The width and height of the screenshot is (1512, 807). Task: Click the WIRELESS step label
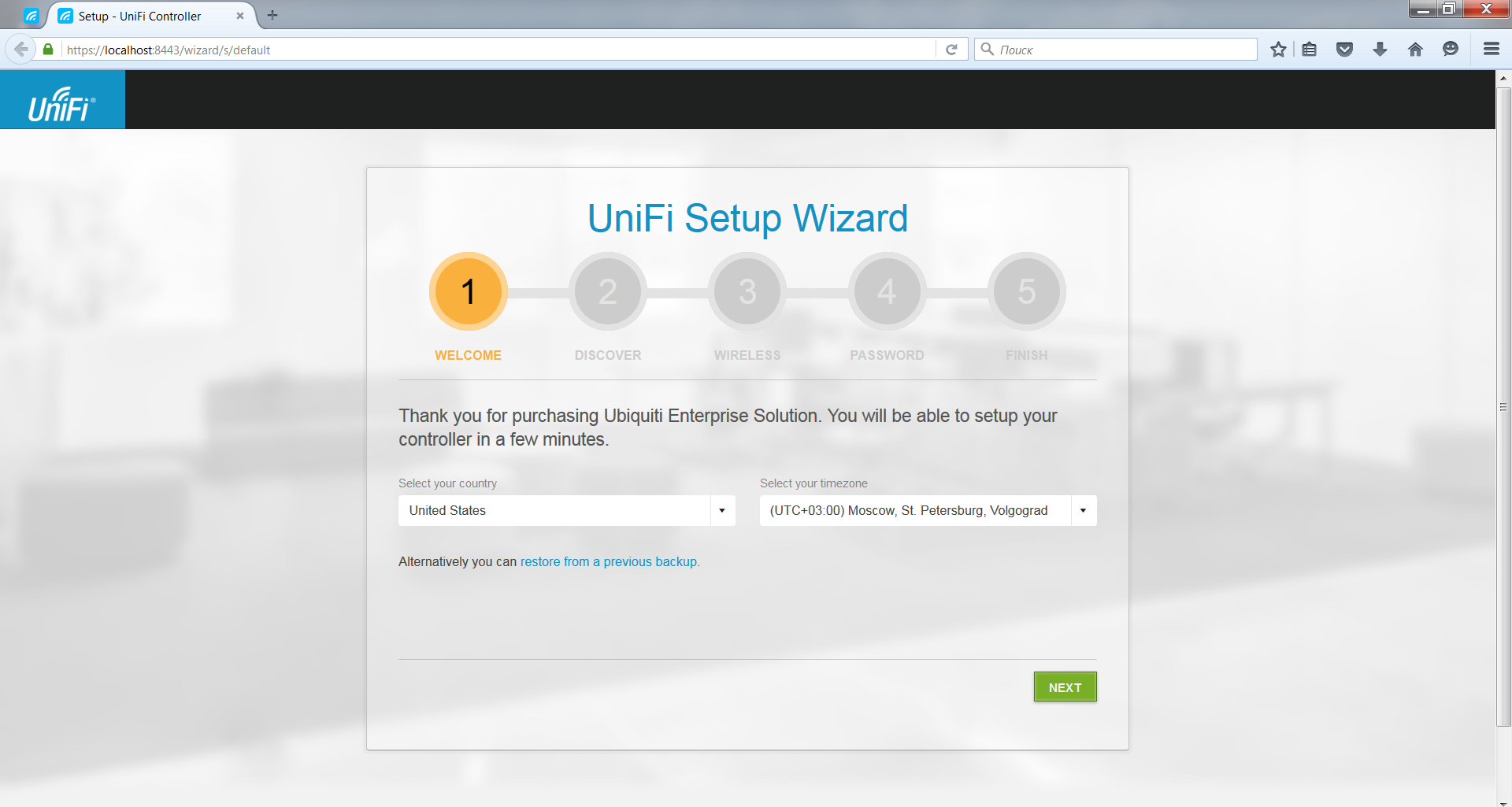pyautogui.click(x=747, y=355)
